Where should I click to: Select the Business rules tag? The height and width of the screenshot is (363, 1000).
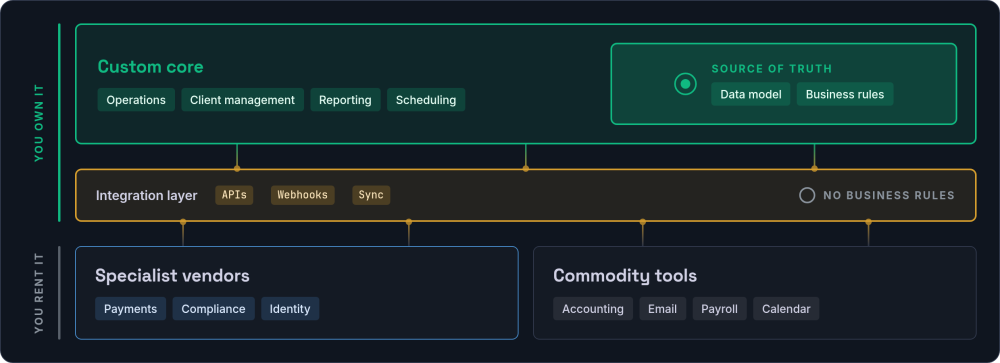(x=845, y=94)
